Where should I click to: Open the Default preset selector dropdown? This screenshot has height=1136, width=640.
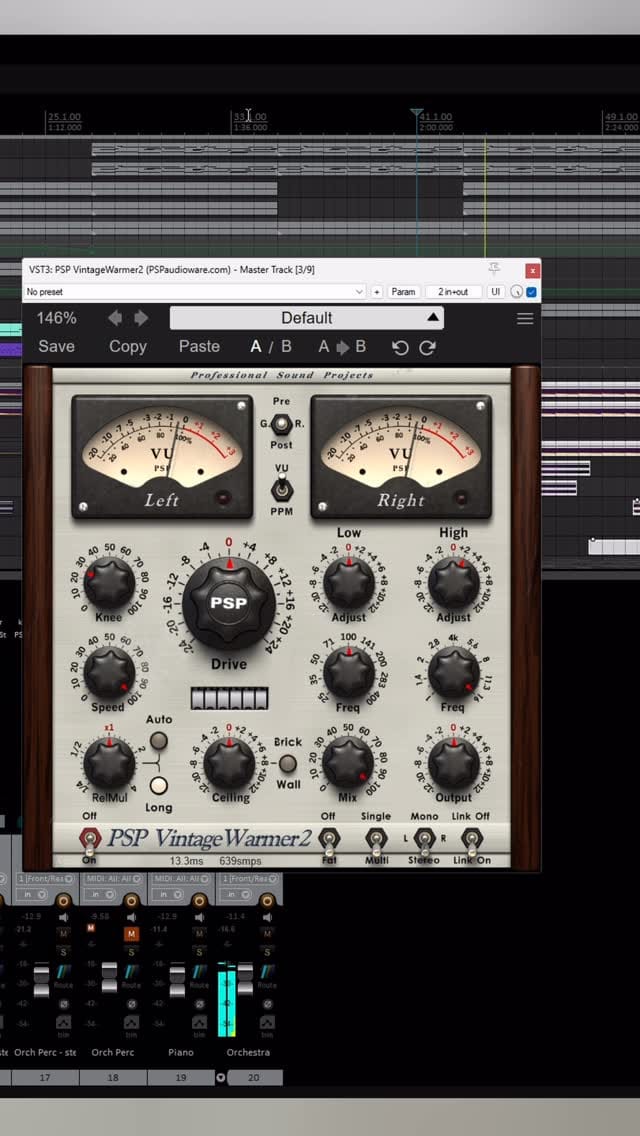point(307,318)
